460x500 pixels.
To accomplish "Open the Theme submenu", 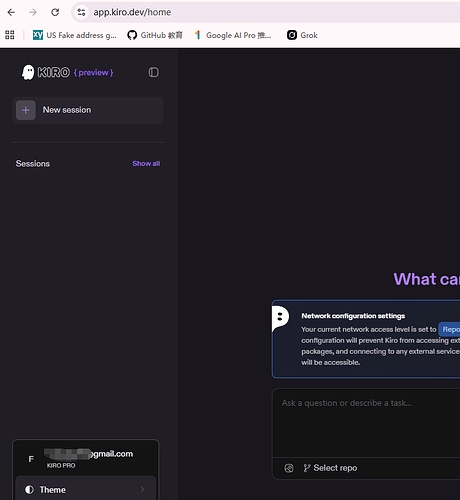I will (86, 490).
